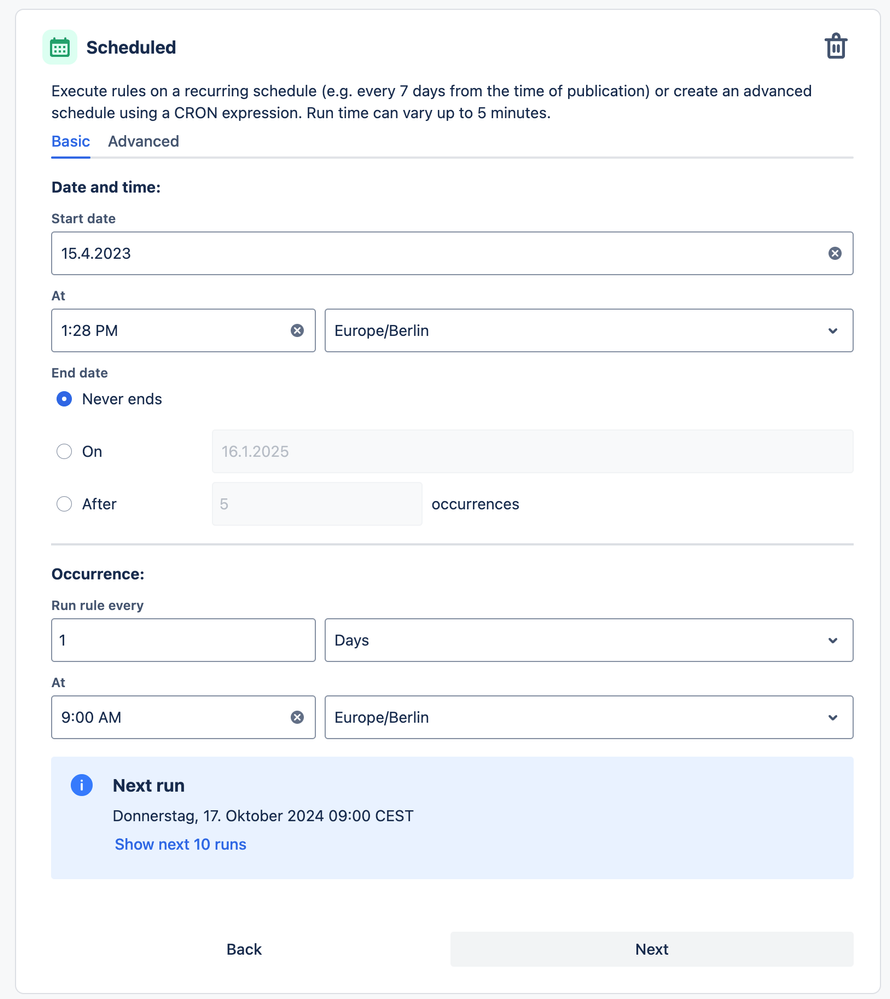Expand the Days interval unit dropdown
Viewport: 890px width, 999px height.
pos(588,641)
